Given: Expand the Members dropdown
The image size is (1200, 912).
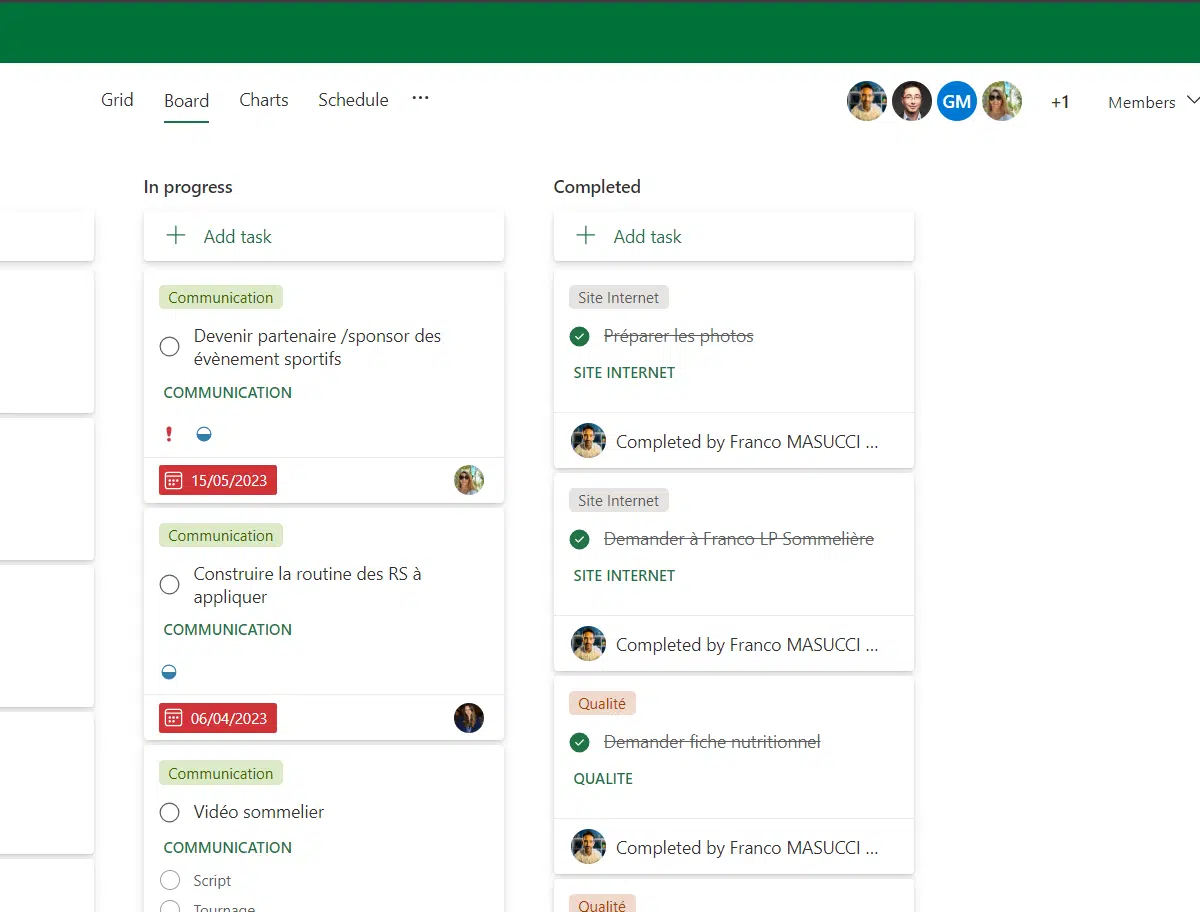Looking at the screenshot, I should pos(1191,101).
